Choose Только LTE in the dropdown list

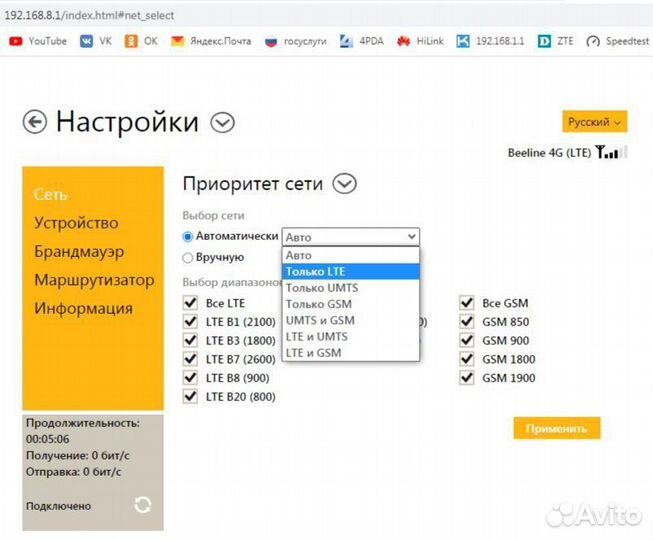tap(351, 271)
